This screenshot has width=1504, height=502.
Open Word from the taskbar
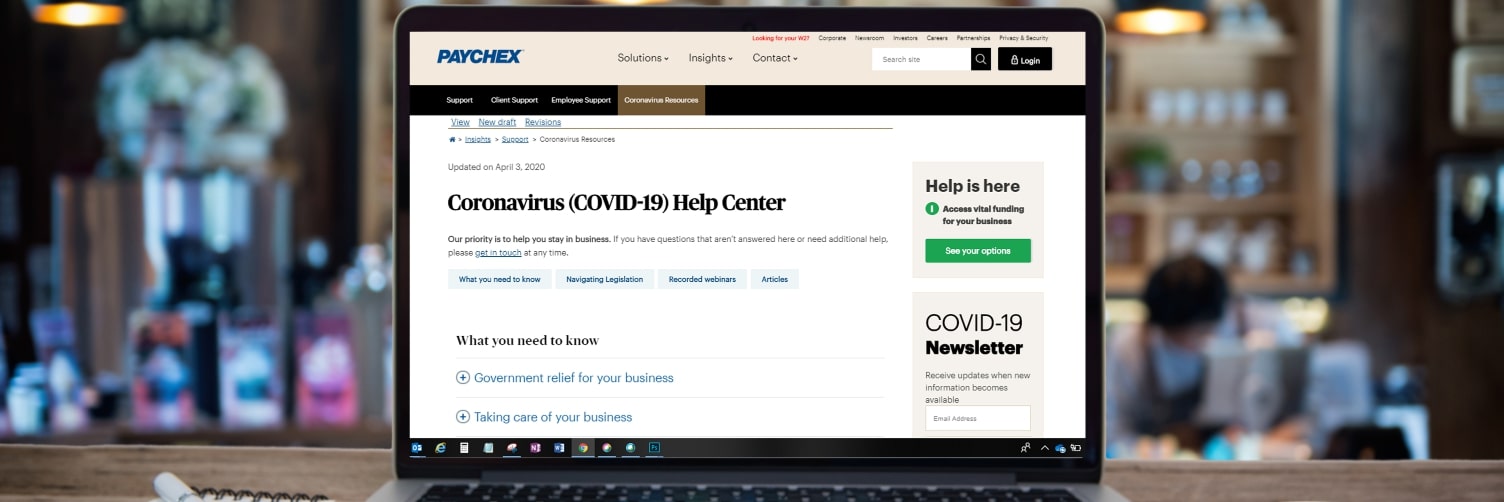(559, 448)
